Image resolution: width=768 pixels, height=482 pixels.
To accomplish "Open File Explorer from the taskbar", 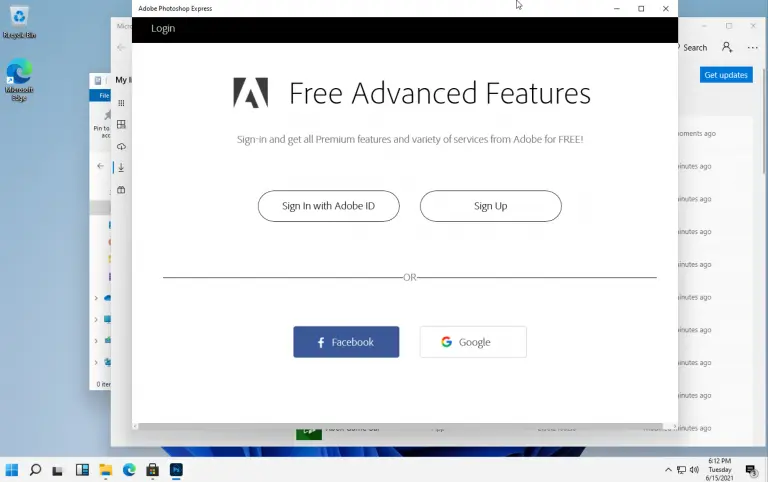I will click(x=105, y=470).
